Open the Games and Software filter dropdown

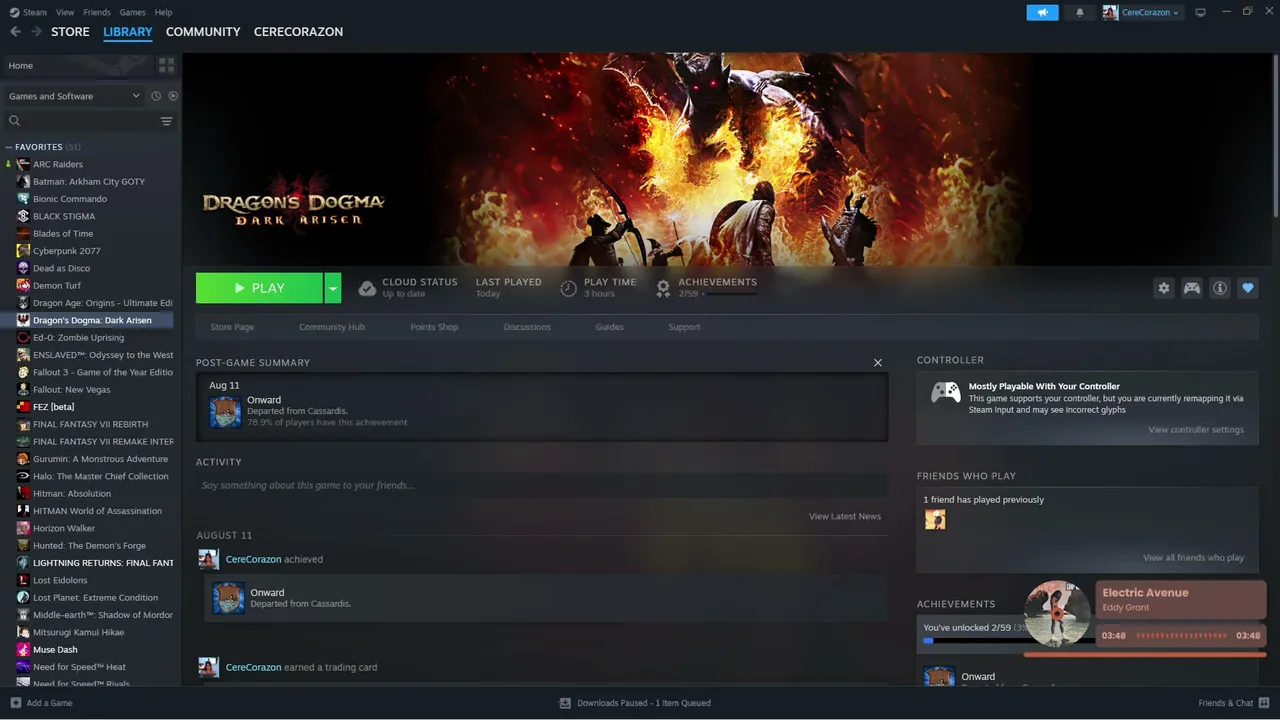tap(74, 96)
